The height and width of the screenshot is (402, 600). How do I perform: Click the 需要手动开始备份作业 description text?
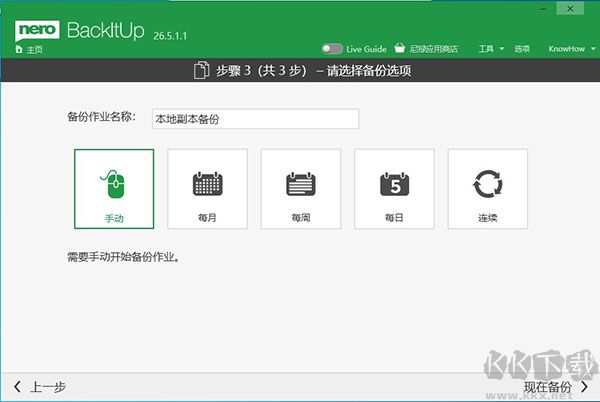(x=123, y=257)
